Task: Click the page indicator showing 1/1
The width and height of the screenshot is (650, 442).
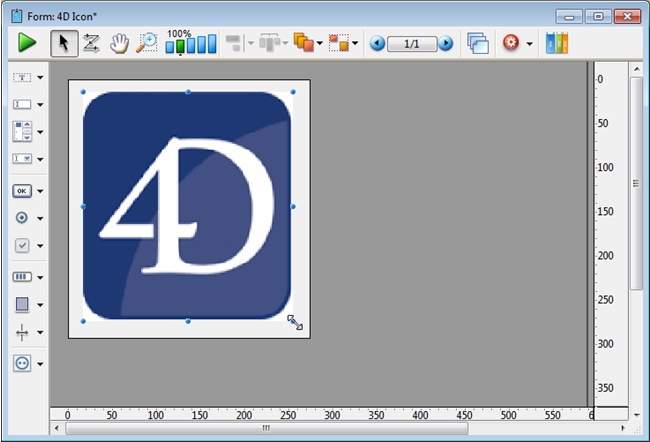Action: pyautogui.click(x=411, y=44)
